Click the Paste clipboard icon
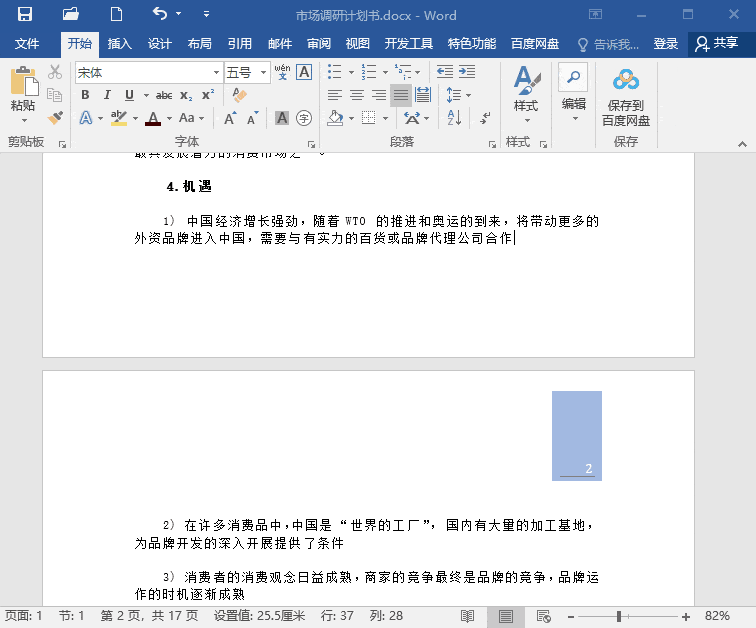Image resolution: width=756 pixels, height=628 pixels. 24,82
